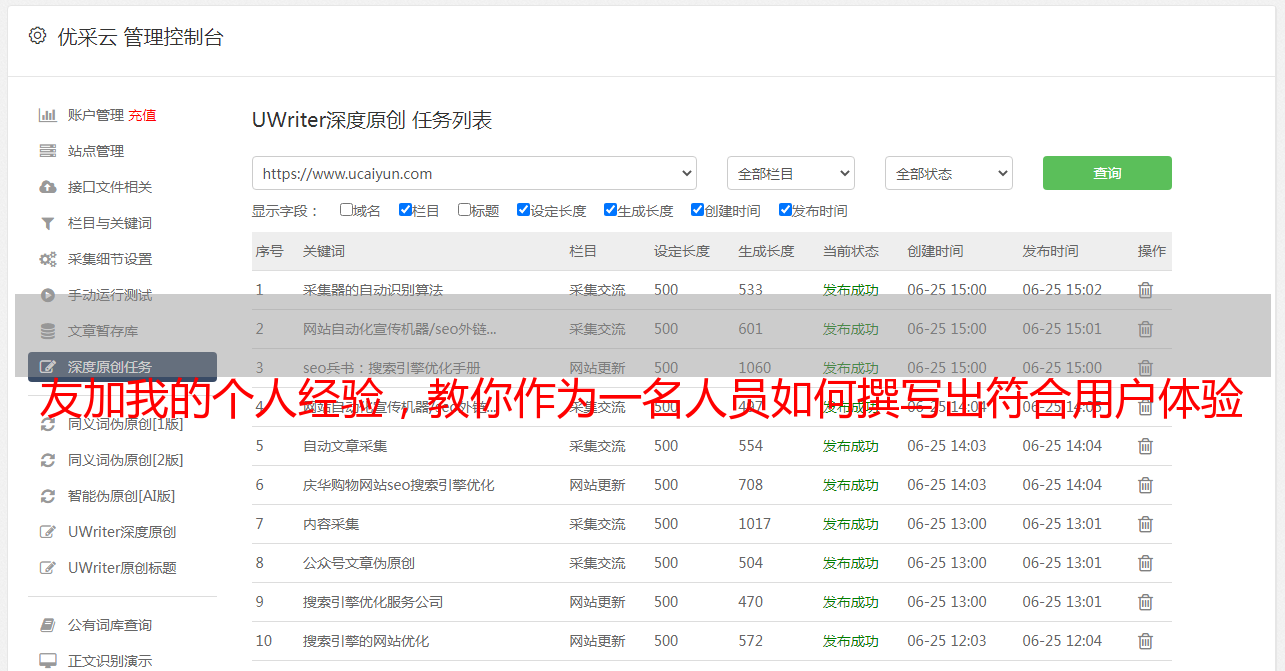Click the gears icon beside 采集细节设置
This screenshot has width=1285, height=671.
click(x=47, y=259)
